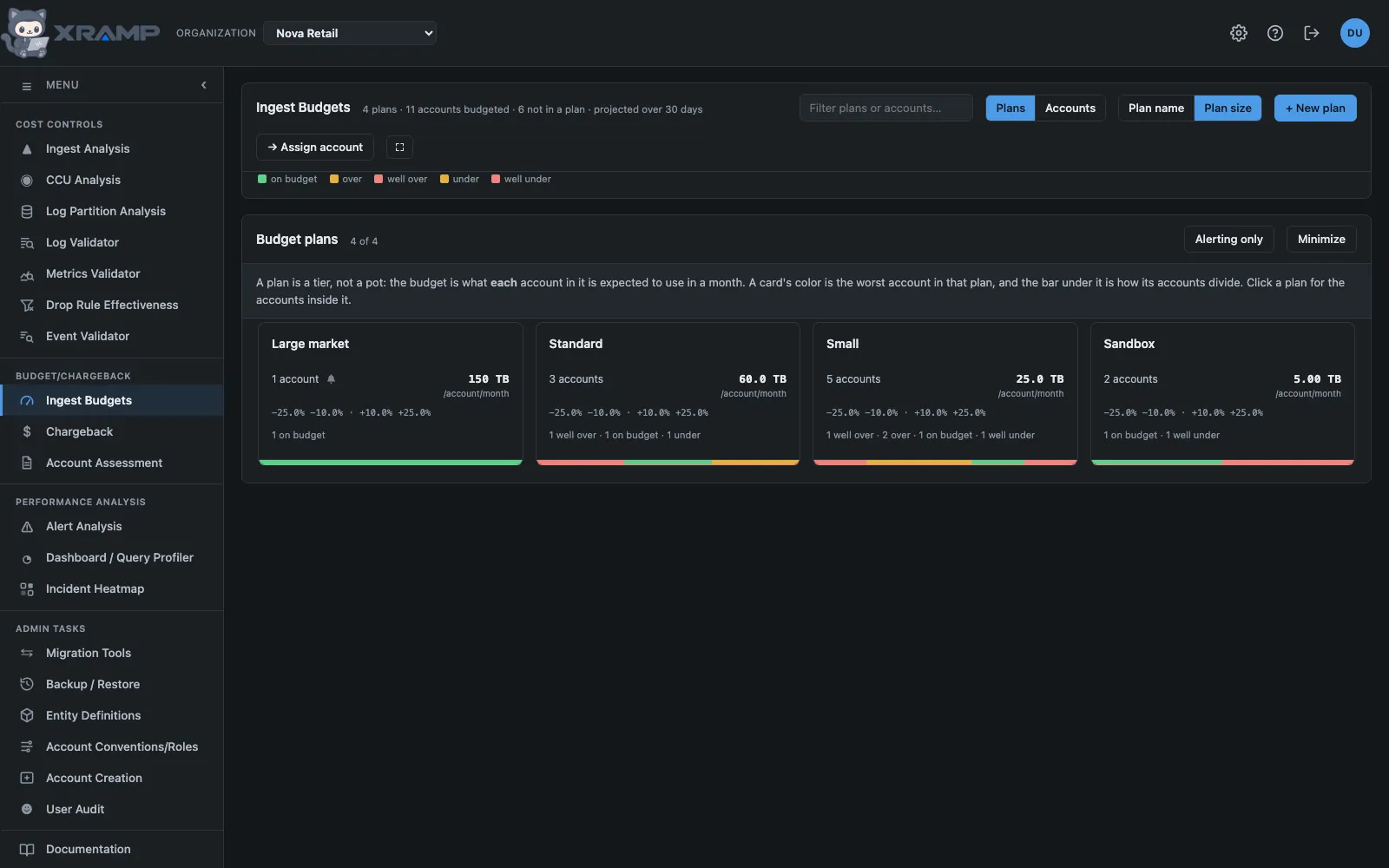
Task: Click the CCU Analysis sidebar icon
Action: click(27, 181)
